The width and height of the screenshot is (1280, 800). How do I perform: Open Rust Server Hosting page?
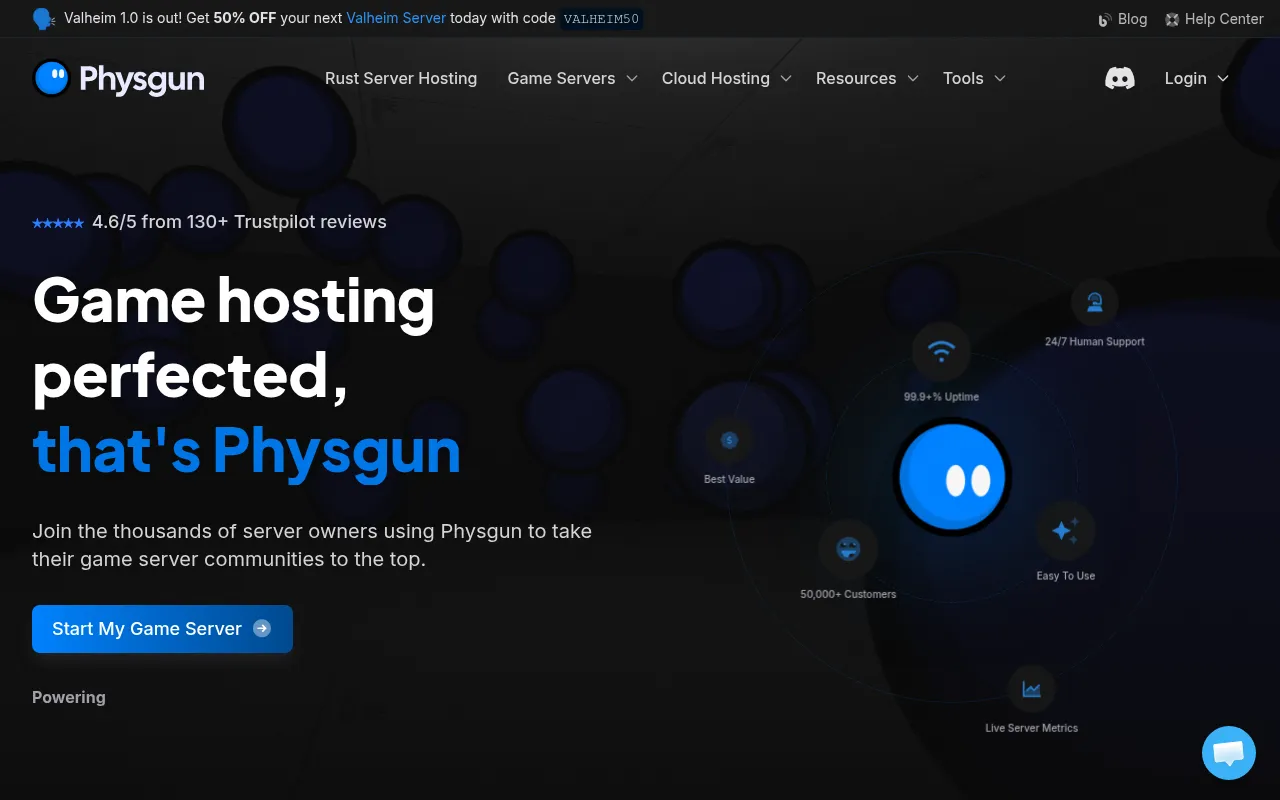point(401,78)
